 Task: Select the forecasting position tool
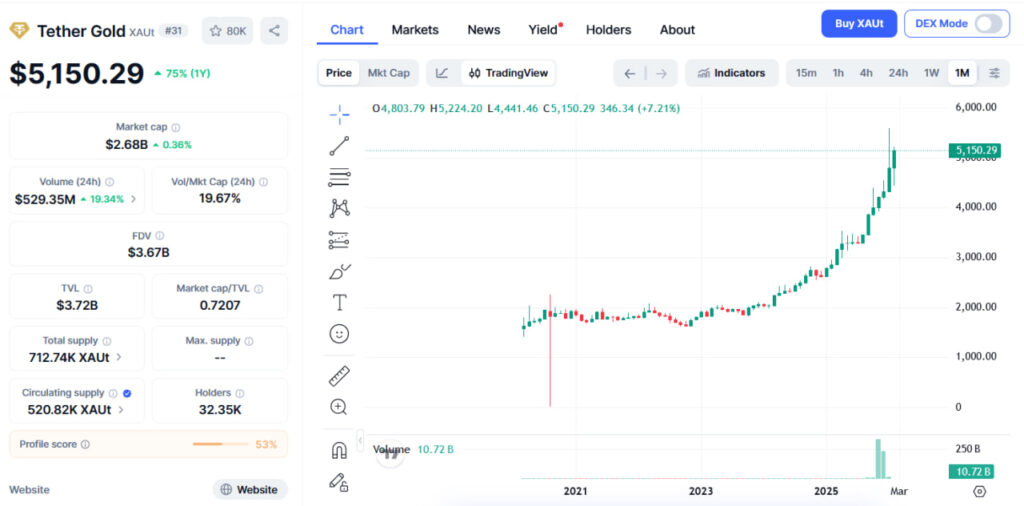click(339, 240)
